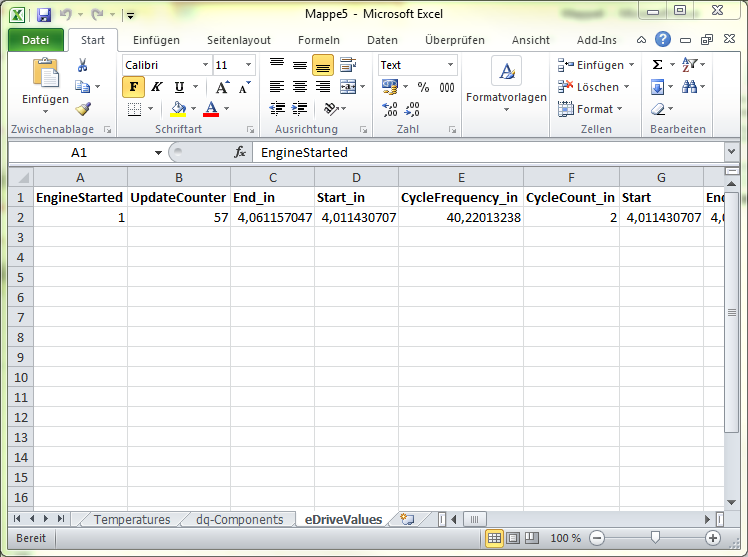Click the red font color A
Screen dimensions: 748x557
coord(211,109)
